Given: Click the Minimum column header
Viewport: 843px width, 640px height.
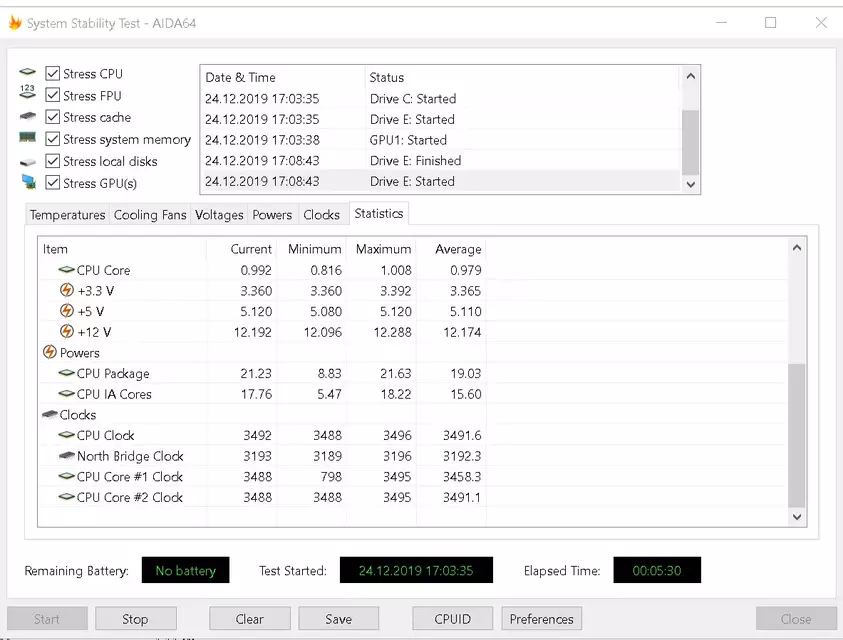Looking at the screenshot, I should tap(312, 249).
